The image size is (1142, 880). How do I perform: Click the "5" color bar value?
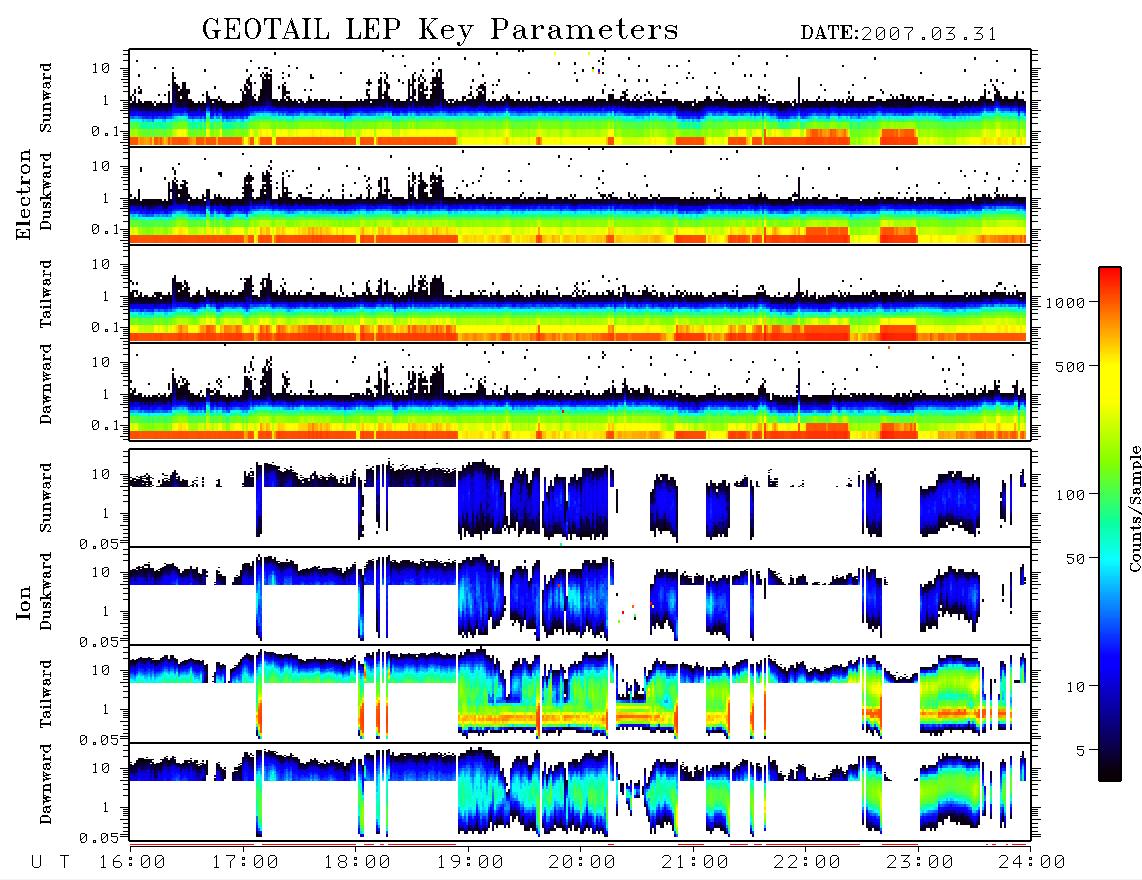click(1080, 751)
